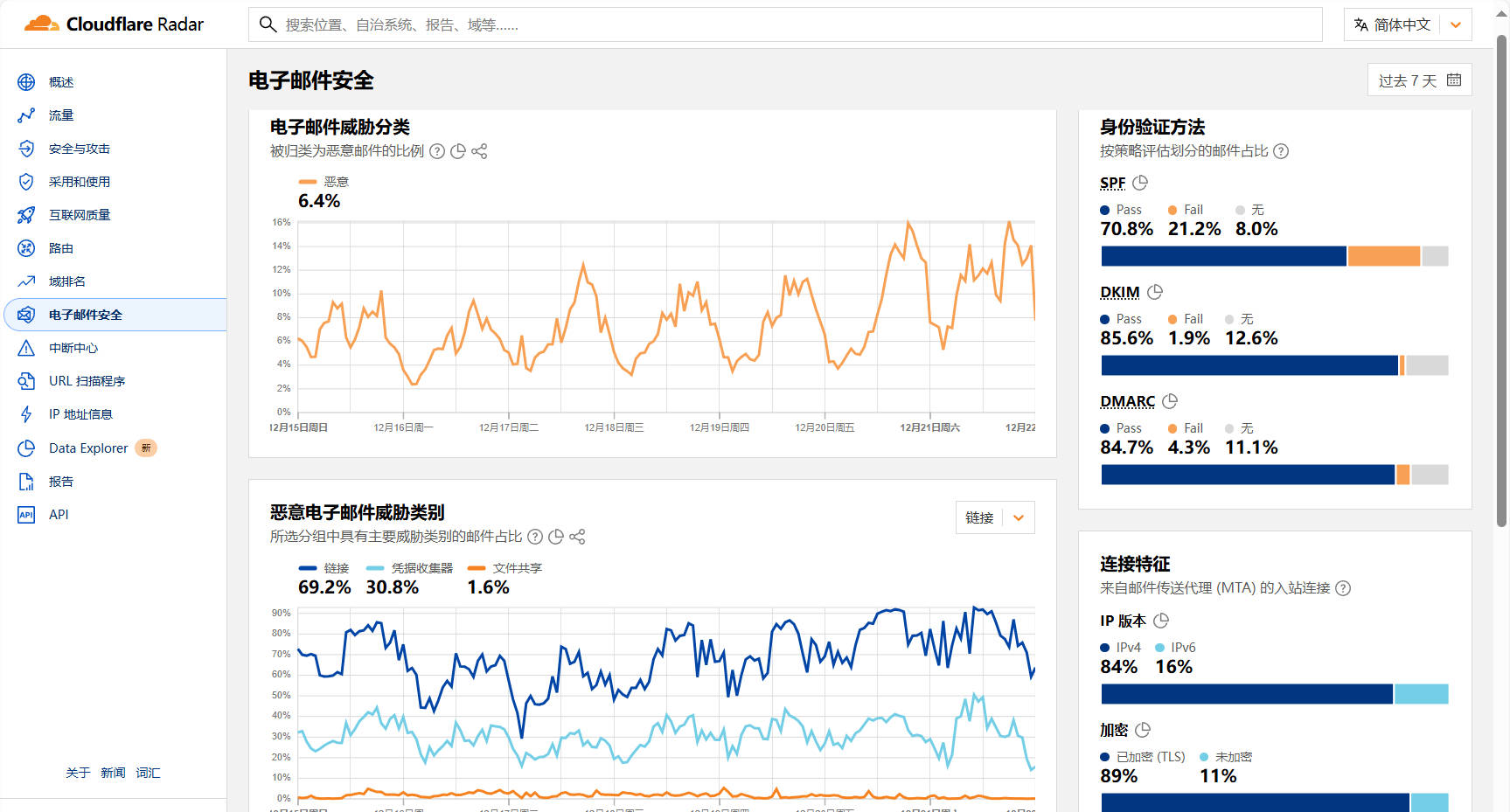The height and width of the screenshot is (812, 1510).
Task: Open the 新闻 footer link
Action: 113,773
